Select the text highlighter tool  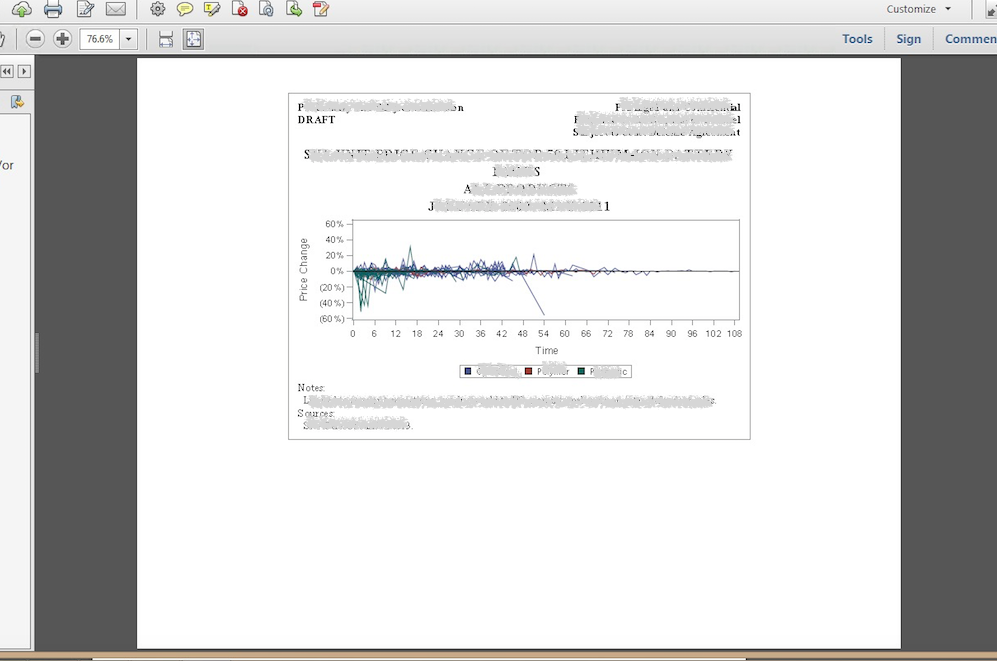(x=211, y=10)
